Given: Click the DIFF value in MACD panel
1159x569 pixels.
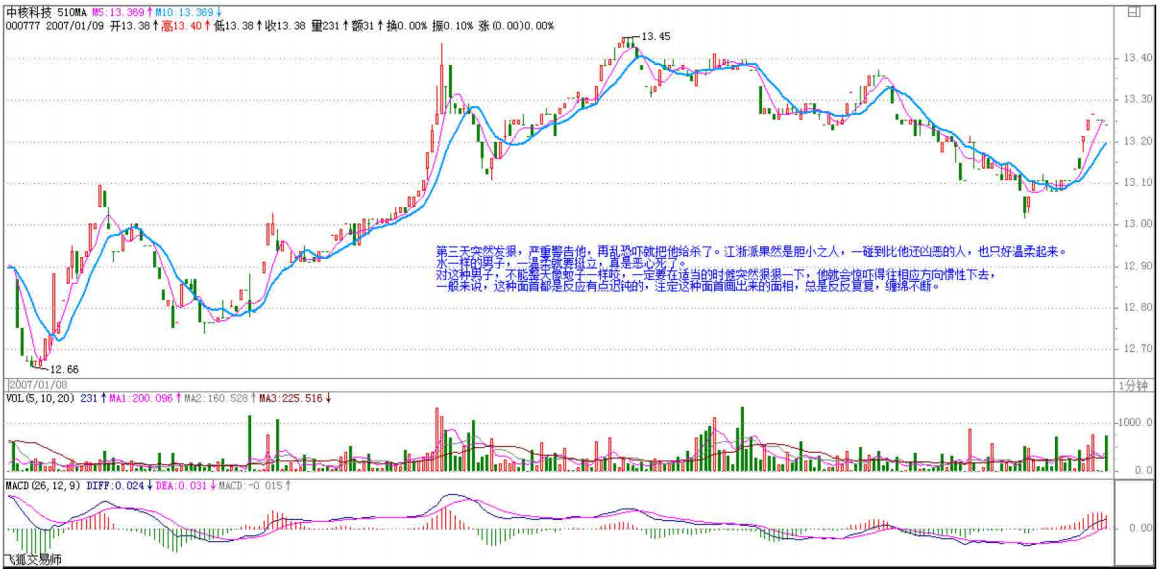Looking at the screenshot, I should 118,486.
